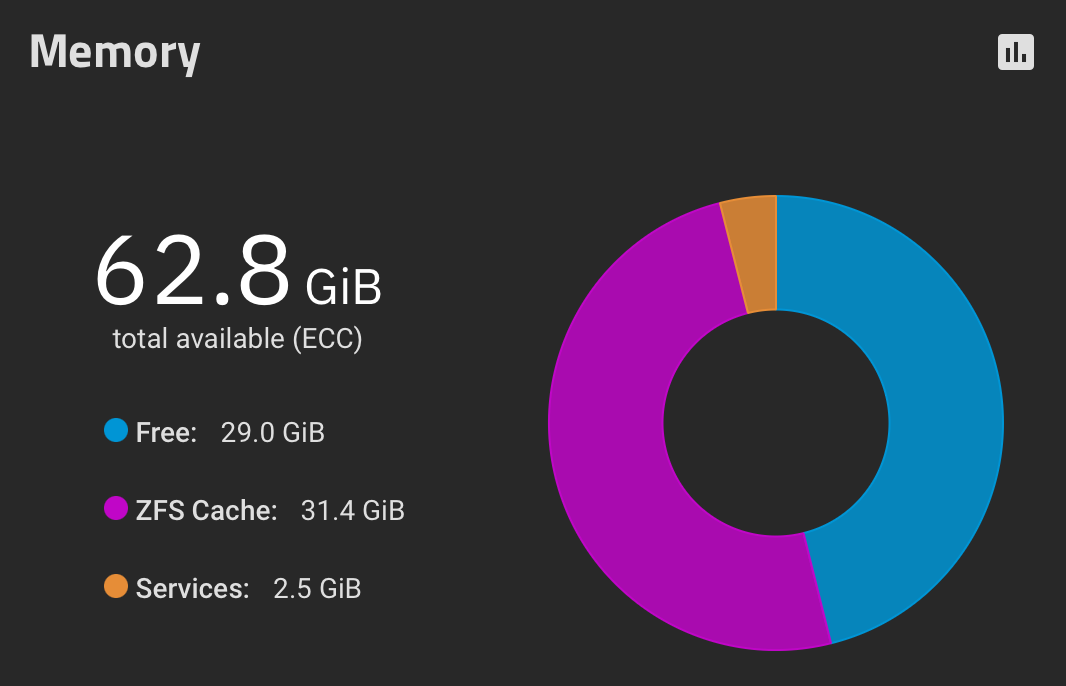
Task: Click the Free: label text
Action: (167, 432)
